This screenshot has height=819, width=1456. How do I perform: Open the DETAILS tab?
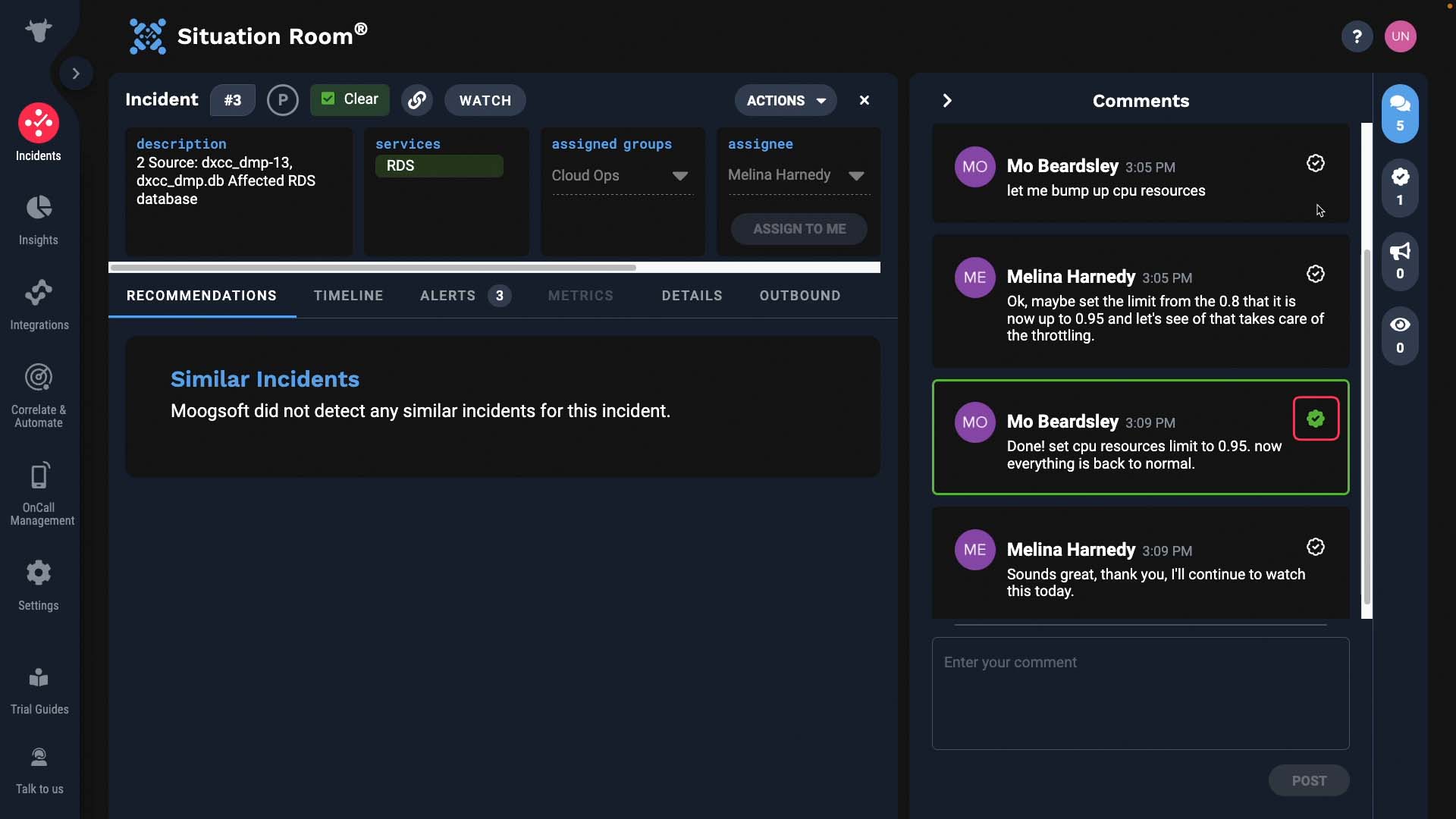(x=692, y=296)
